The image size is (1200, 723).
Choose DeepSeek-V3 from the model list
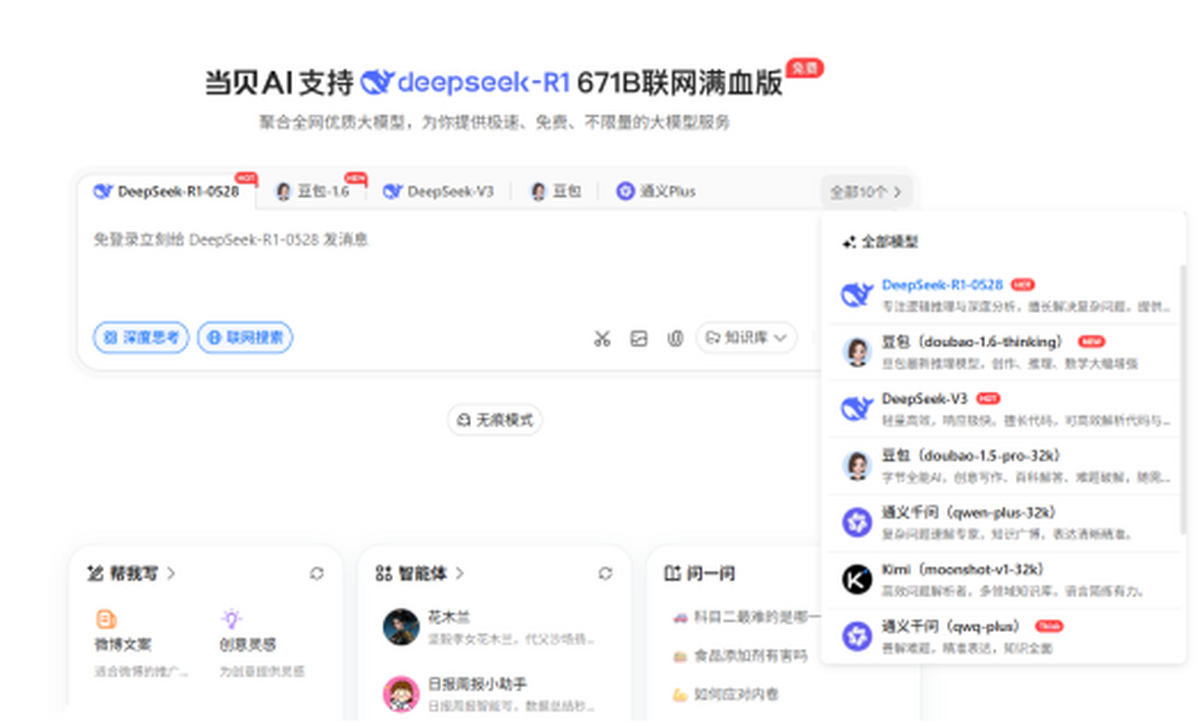(1002, 409)
